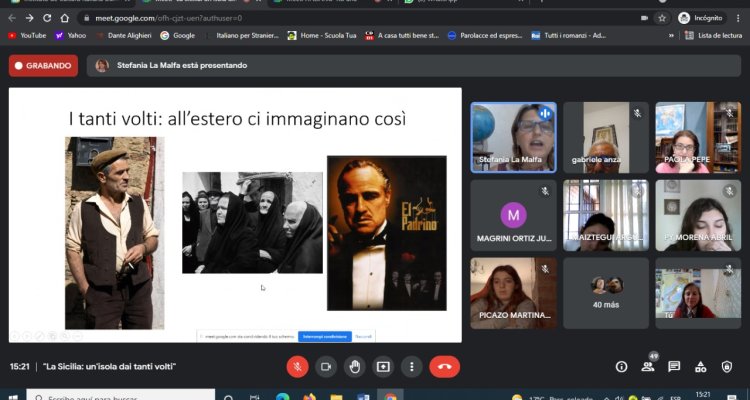Open 'Italiano per Stranier...' bookmark
The image size is (750, 400).
(x=242, y=35)
